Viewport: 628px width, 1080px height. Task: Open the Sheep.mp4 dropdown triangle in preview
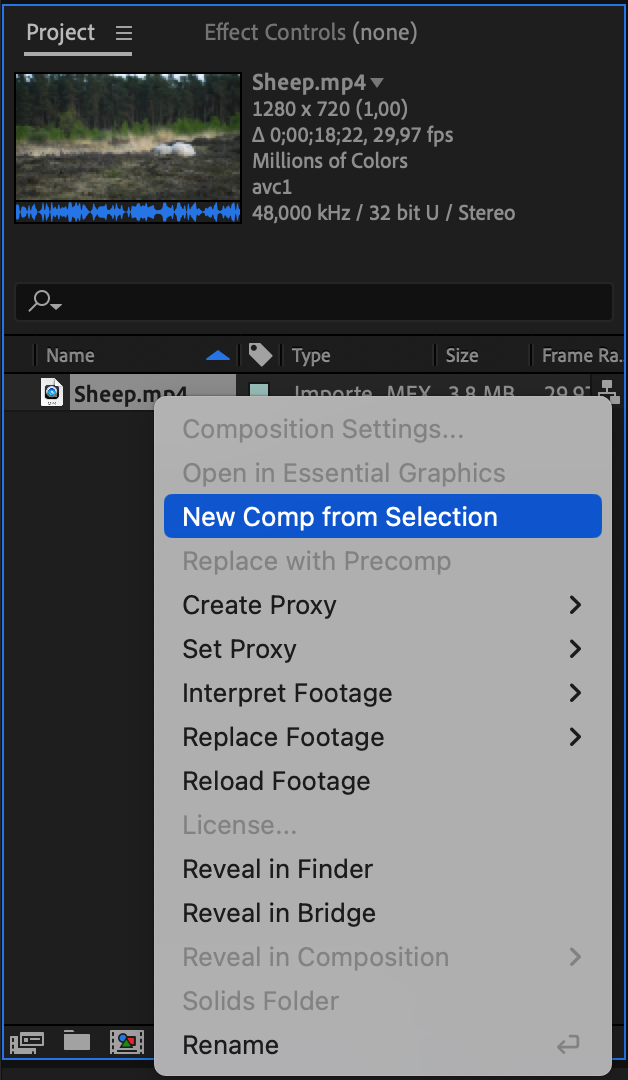[377, 82]
